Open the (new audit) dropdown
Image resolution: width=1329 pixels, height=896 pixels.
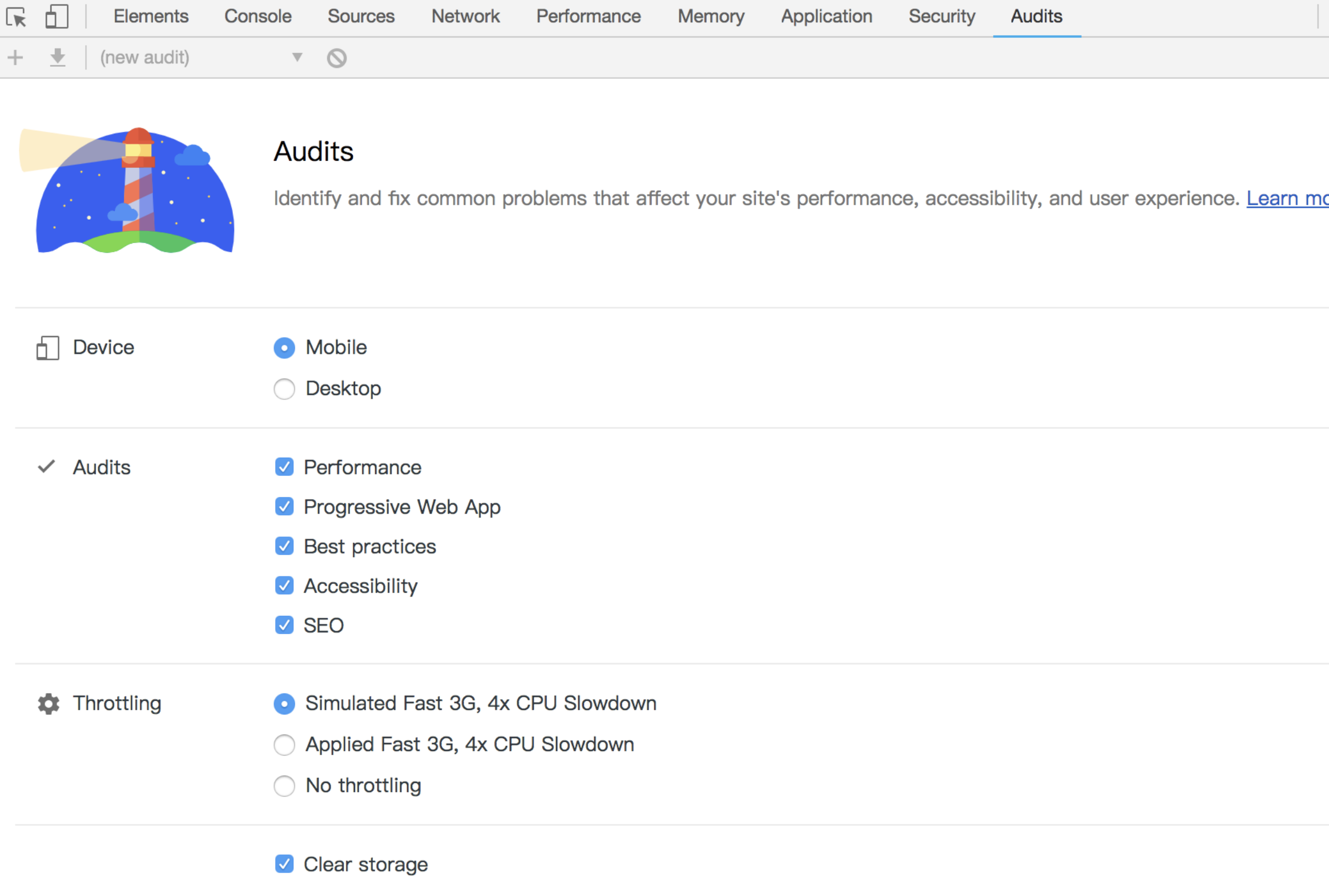pos(200,58)
